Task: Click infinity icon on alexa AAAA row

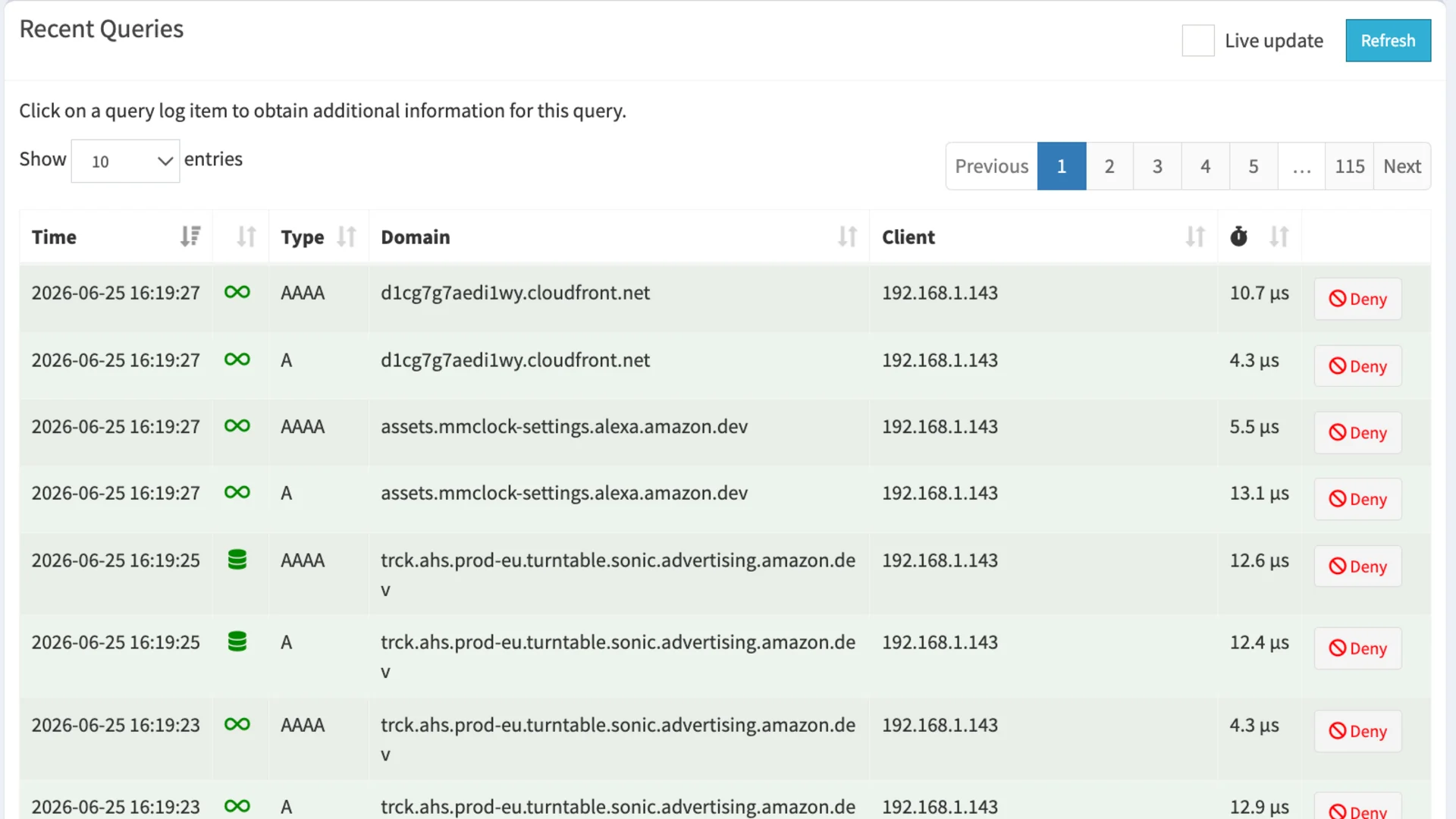Action: pos(237,426)
